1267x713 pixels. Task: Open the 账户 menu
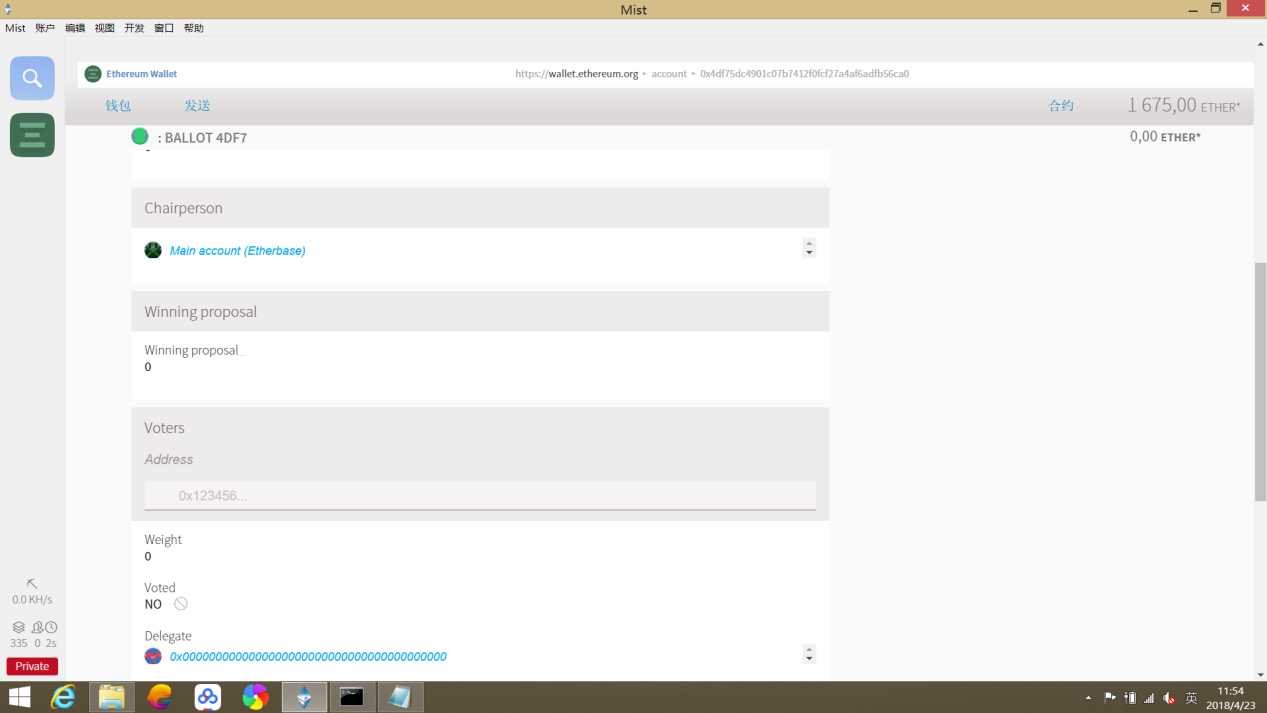click(x=45, y=28)
